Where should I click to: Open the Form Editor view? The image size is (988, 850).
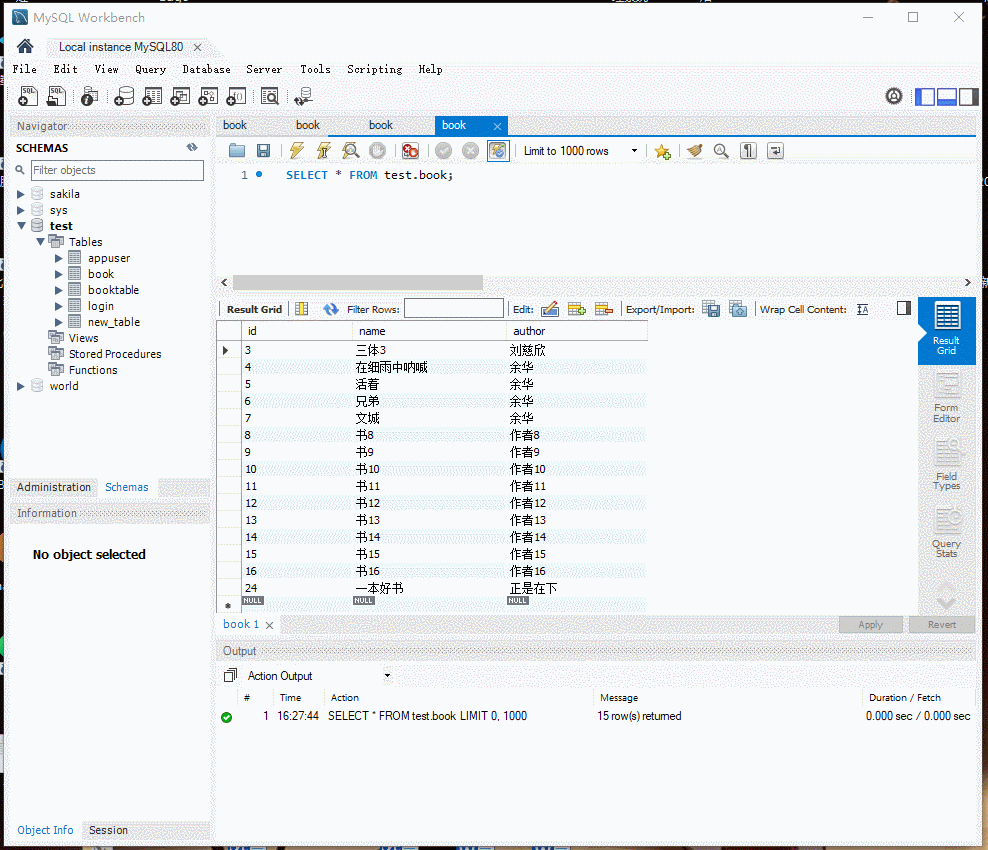coord(946,398)
